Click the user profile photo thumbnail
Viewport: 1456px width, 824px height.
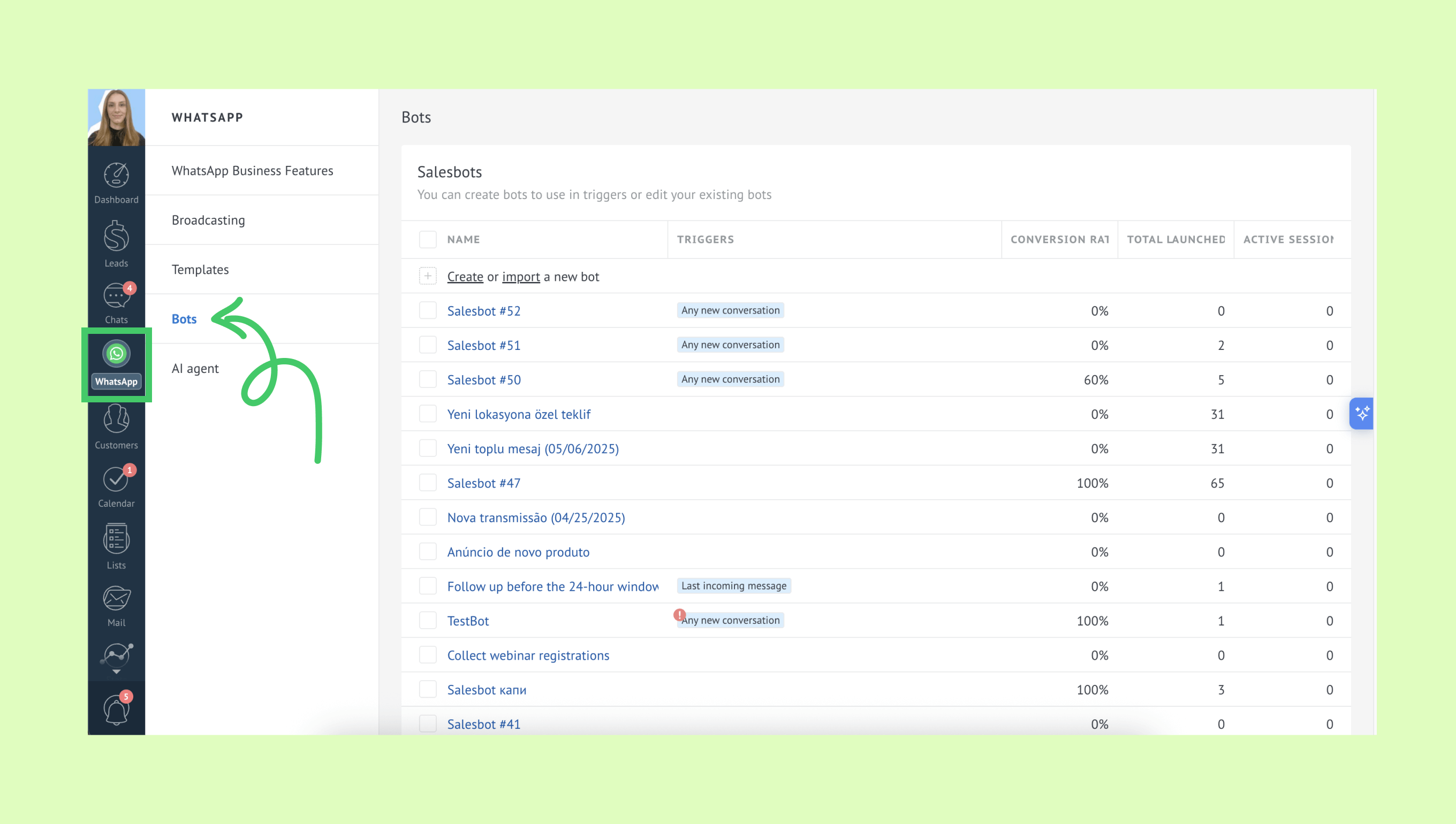pos(116,117)
